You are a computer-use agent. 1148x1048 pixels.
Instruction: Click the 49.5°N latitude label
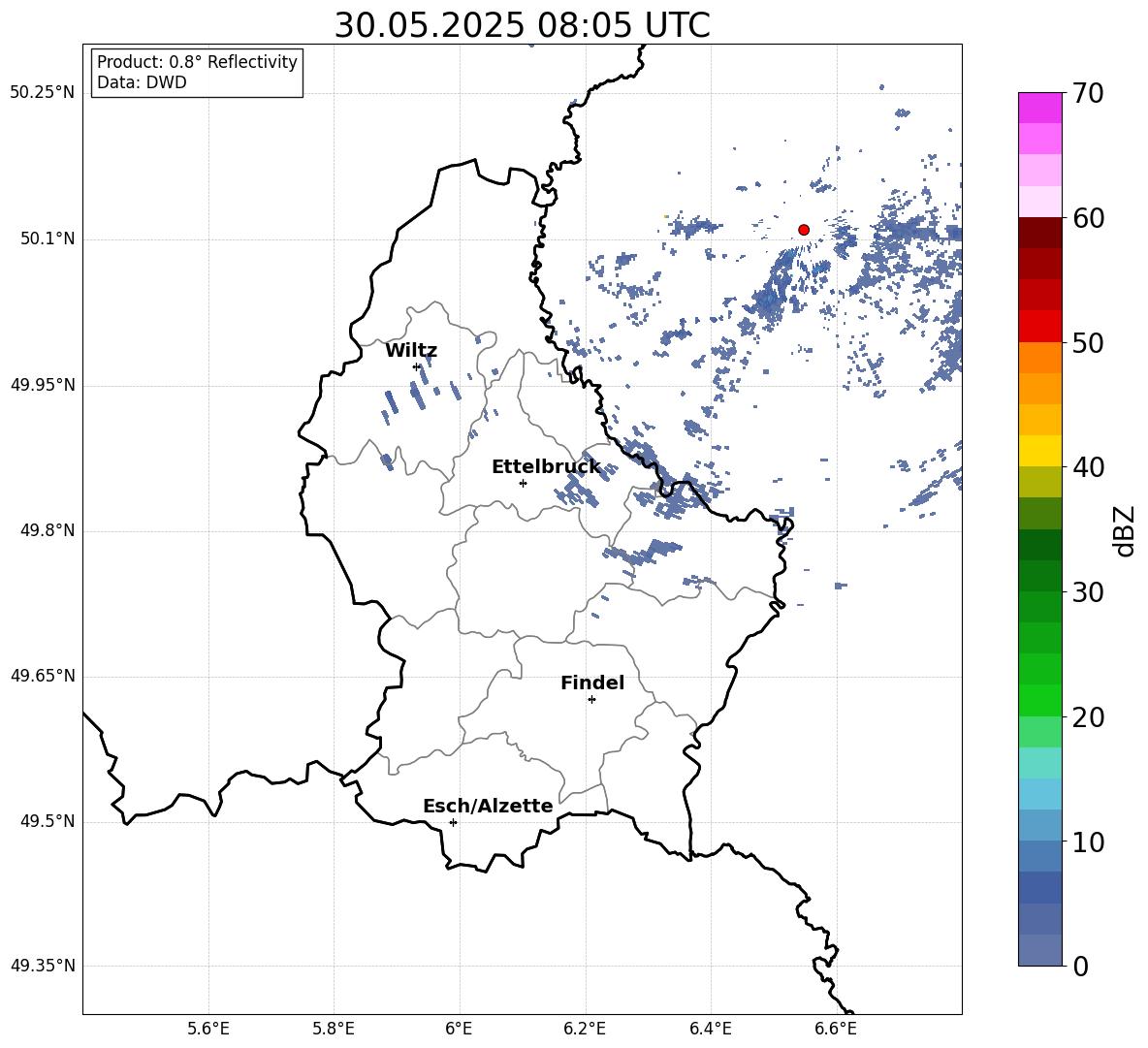[48, 821]
